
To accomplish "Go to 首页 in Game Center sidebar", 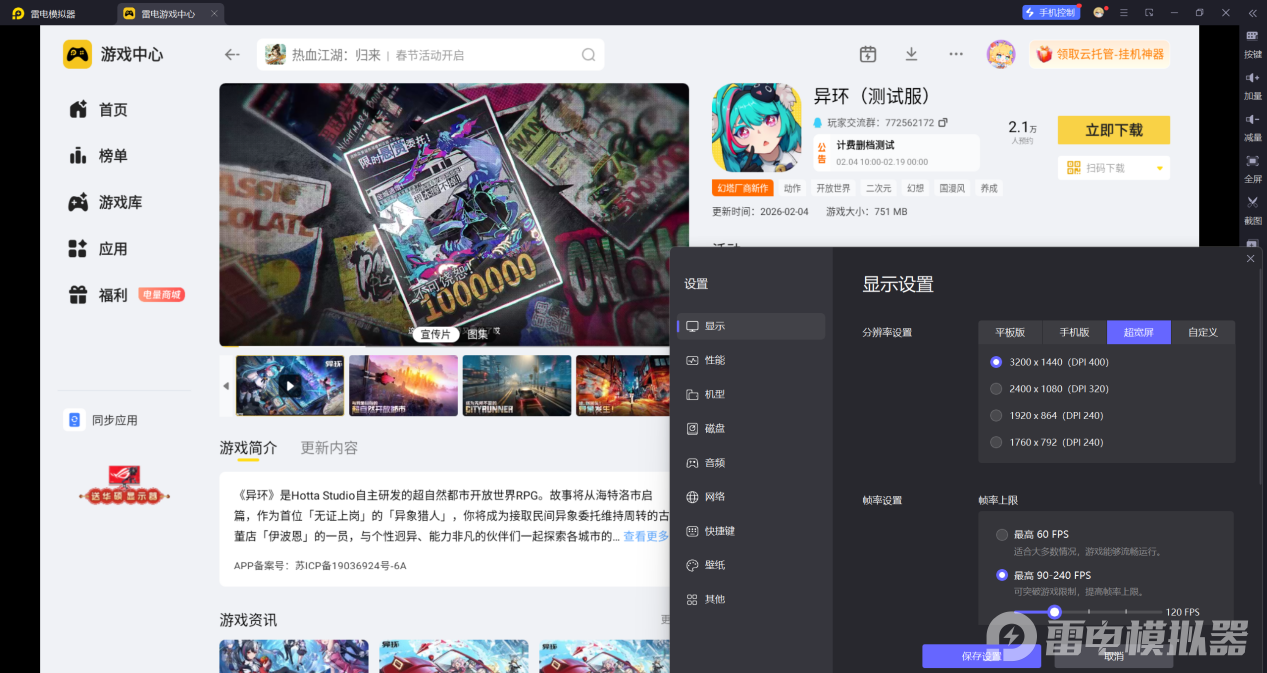I will click(98, 110).
